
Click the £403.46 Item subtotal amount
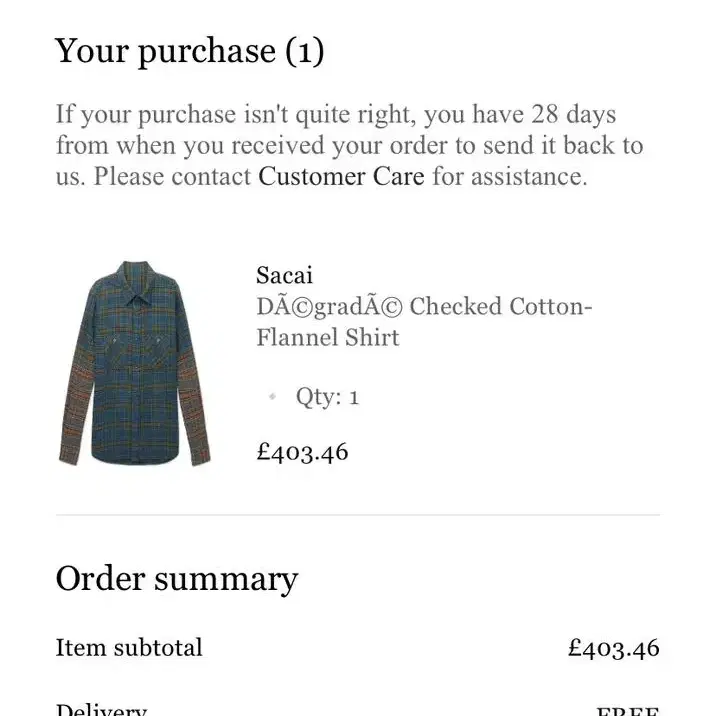coord(614,648)
